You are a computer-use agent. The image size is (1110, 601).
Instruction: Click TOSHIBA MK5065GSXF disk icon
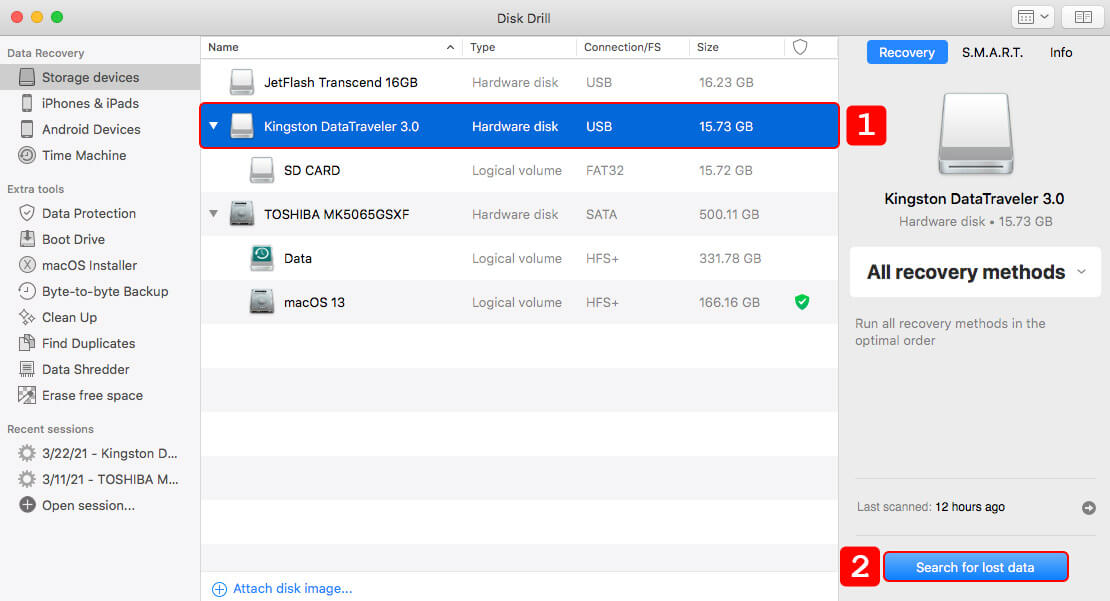click(242, 214)
